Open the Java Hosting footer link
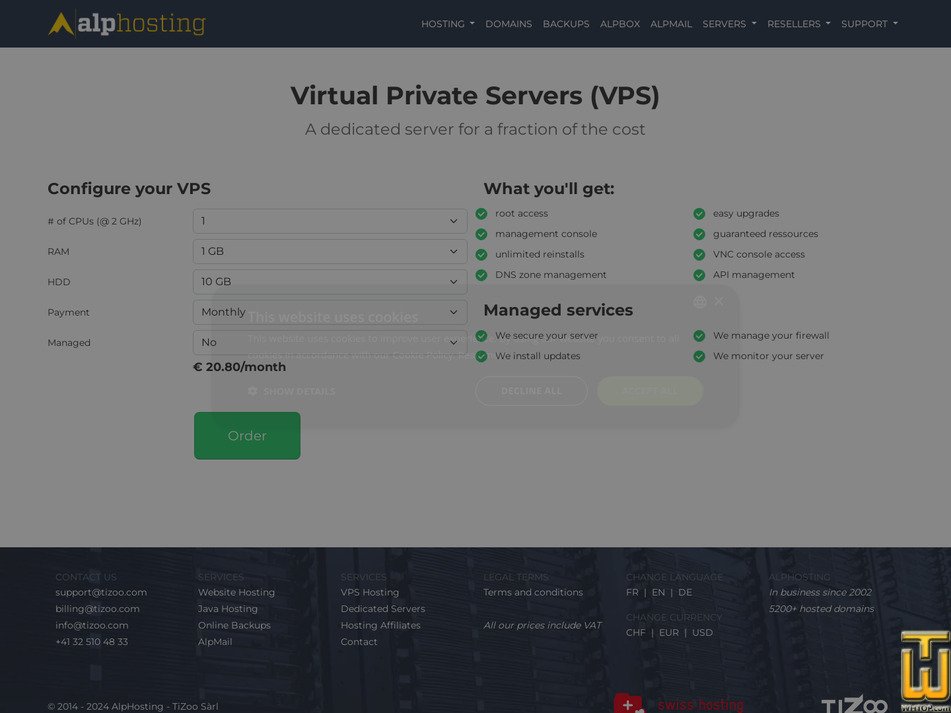Screen dimensions: 951x713 (x=228, y=609)
